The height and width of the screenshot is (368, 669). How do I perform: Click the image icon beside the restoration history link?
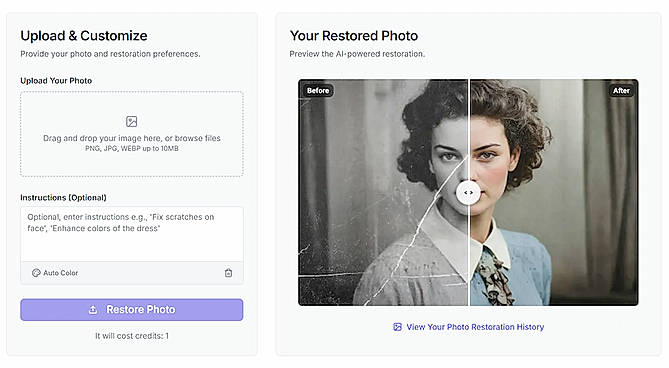click(x=397, y=327)
